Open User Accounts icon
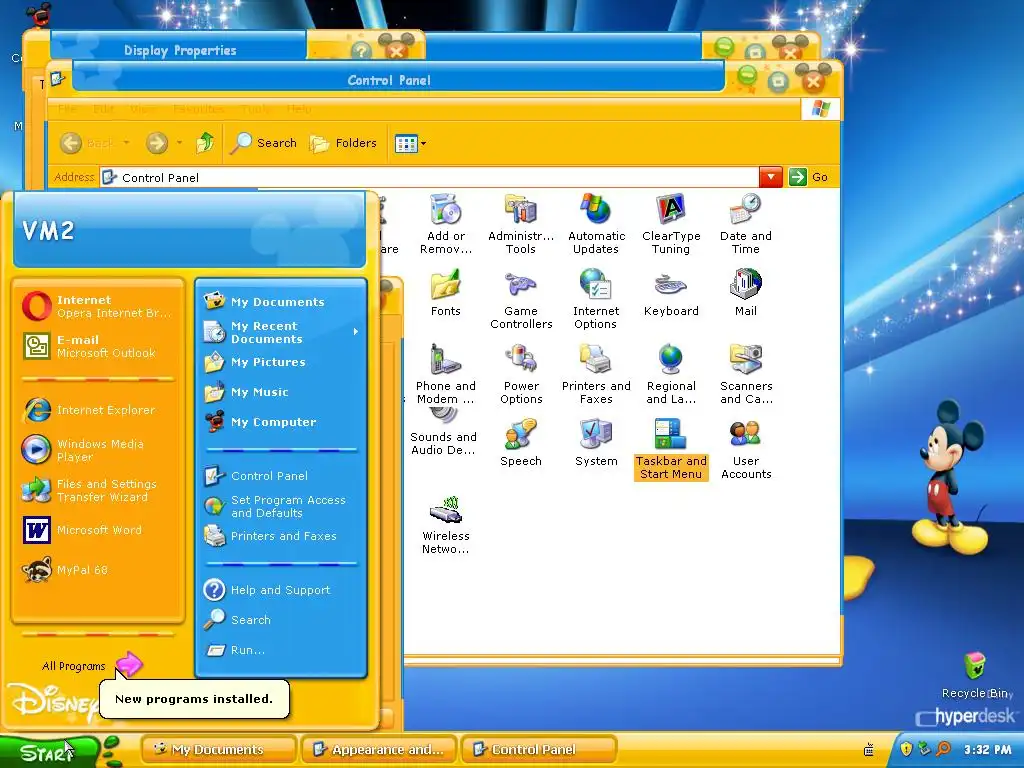 click(x=746, y=449)
